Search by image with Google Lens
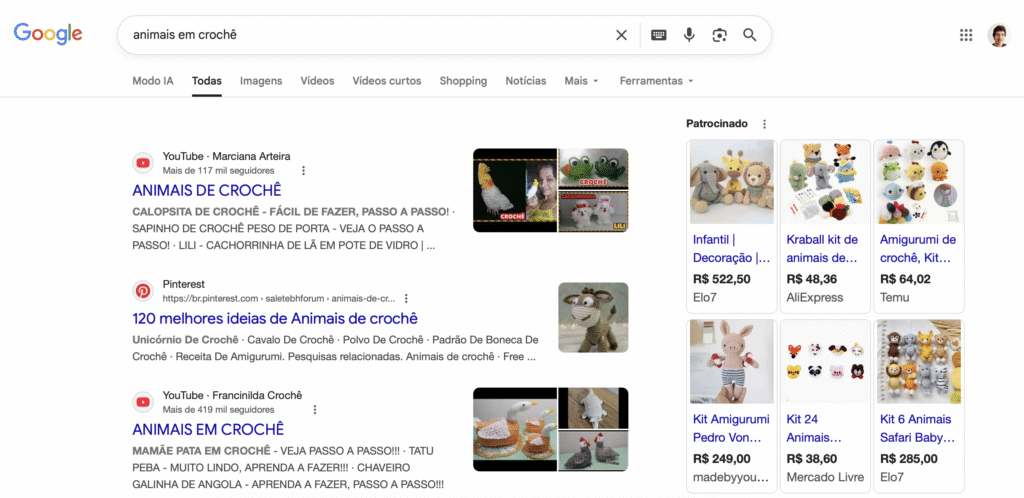 [719, 35]
